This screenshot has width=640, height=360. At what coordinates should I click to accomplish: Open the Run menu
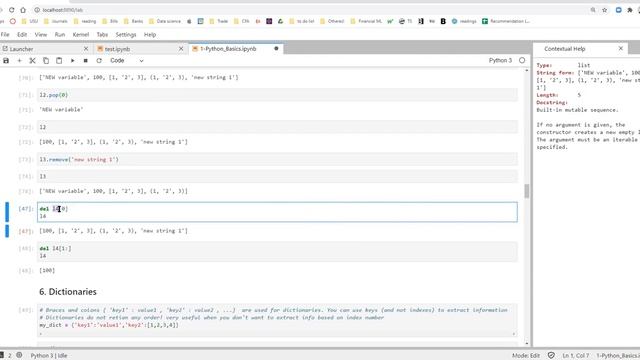click(60, 35)
